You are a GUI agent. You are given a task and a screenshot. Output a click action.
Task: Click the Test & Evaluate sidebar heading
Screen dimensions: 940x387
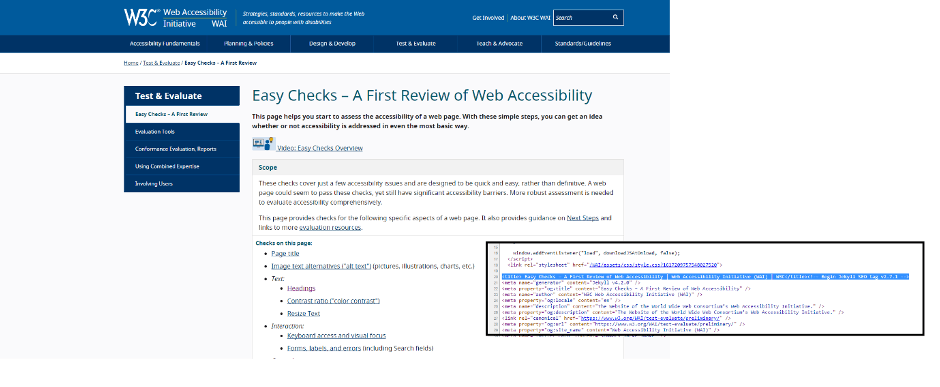[x=182, y=96]
